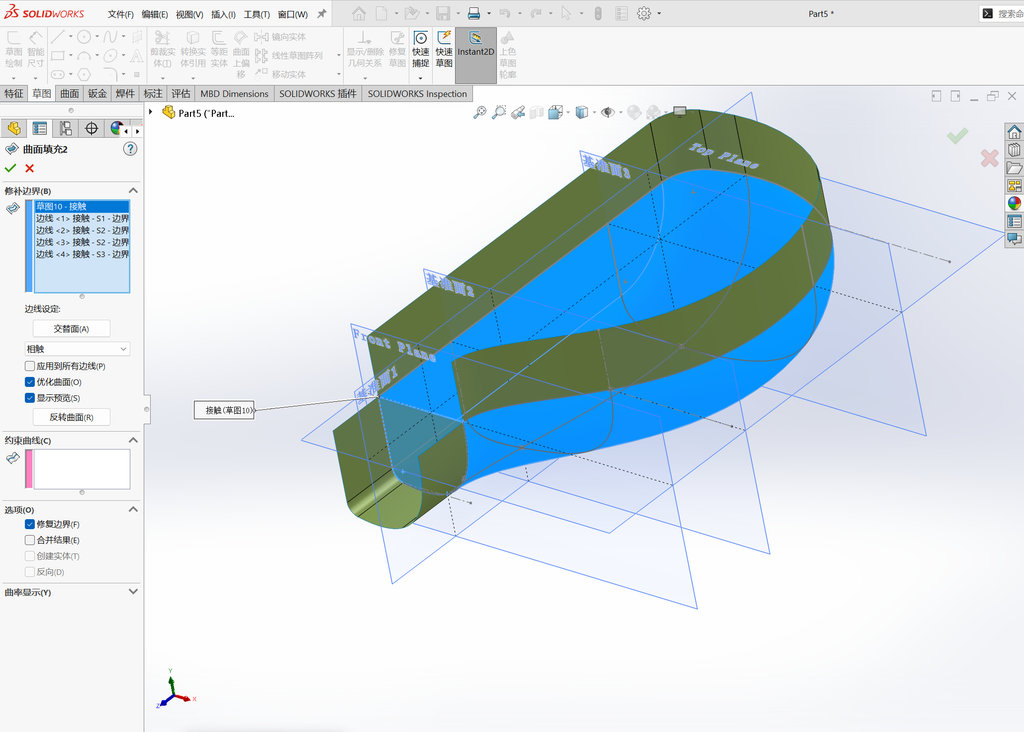Select 边线<1> 接触 - S1 list entry
Screen dimensions: 1024x732
coord(82,218)
